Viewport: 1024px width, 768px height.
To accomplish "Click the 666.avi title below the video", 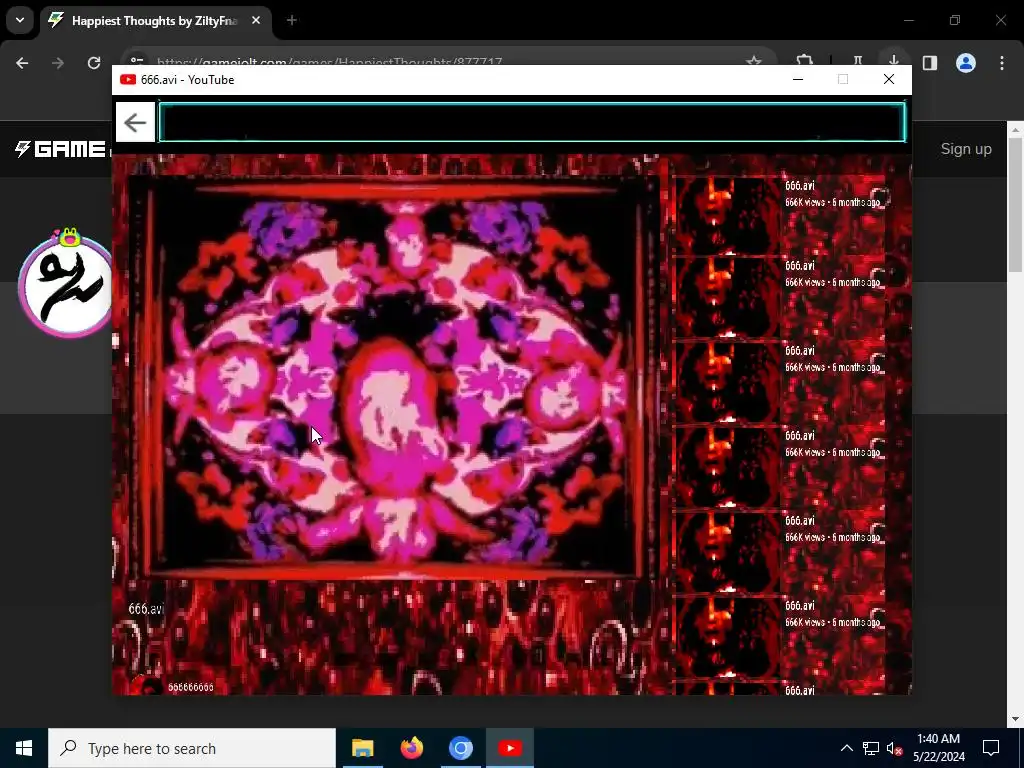I will 146,609.
